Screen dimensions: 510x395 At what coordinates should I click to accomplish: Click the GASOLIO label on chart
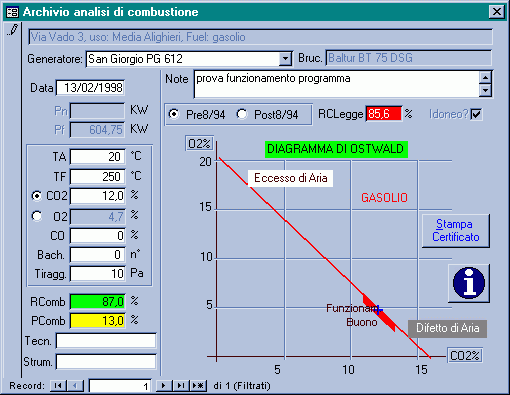pyautogui.click(x=384, y=198)
